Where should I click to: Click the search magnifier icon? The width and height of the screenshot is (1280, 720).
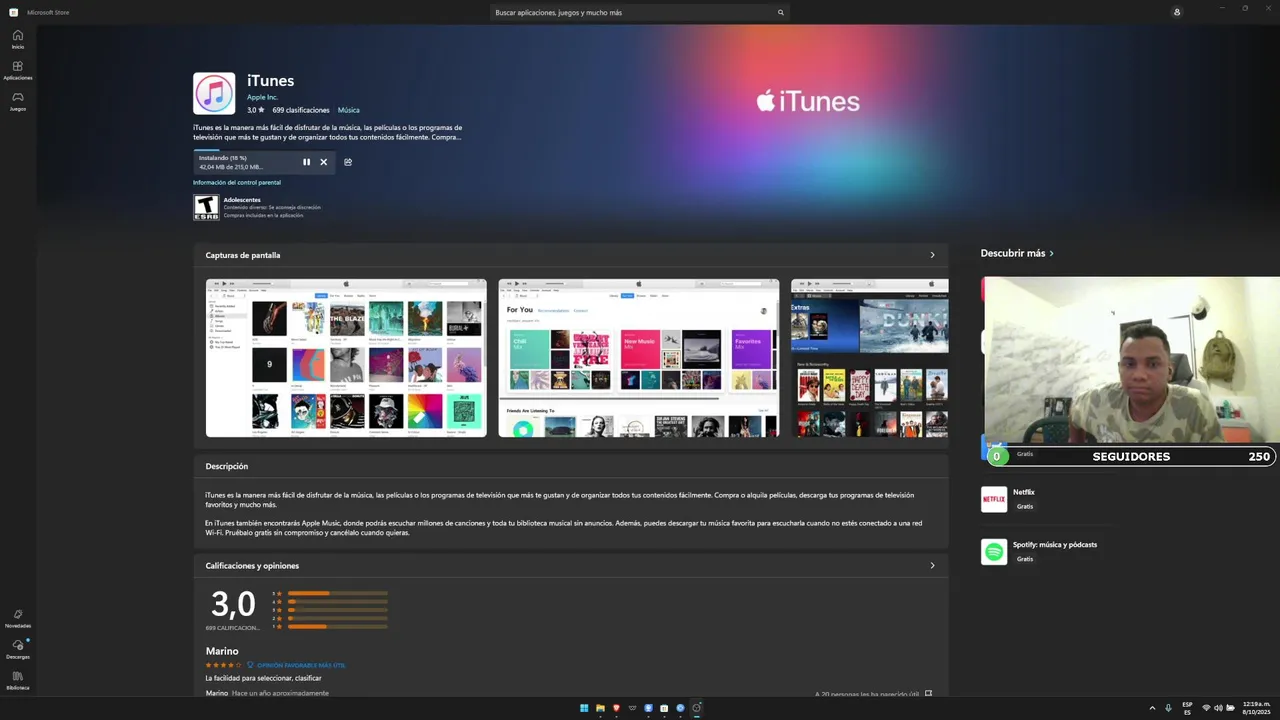point(781,13)
